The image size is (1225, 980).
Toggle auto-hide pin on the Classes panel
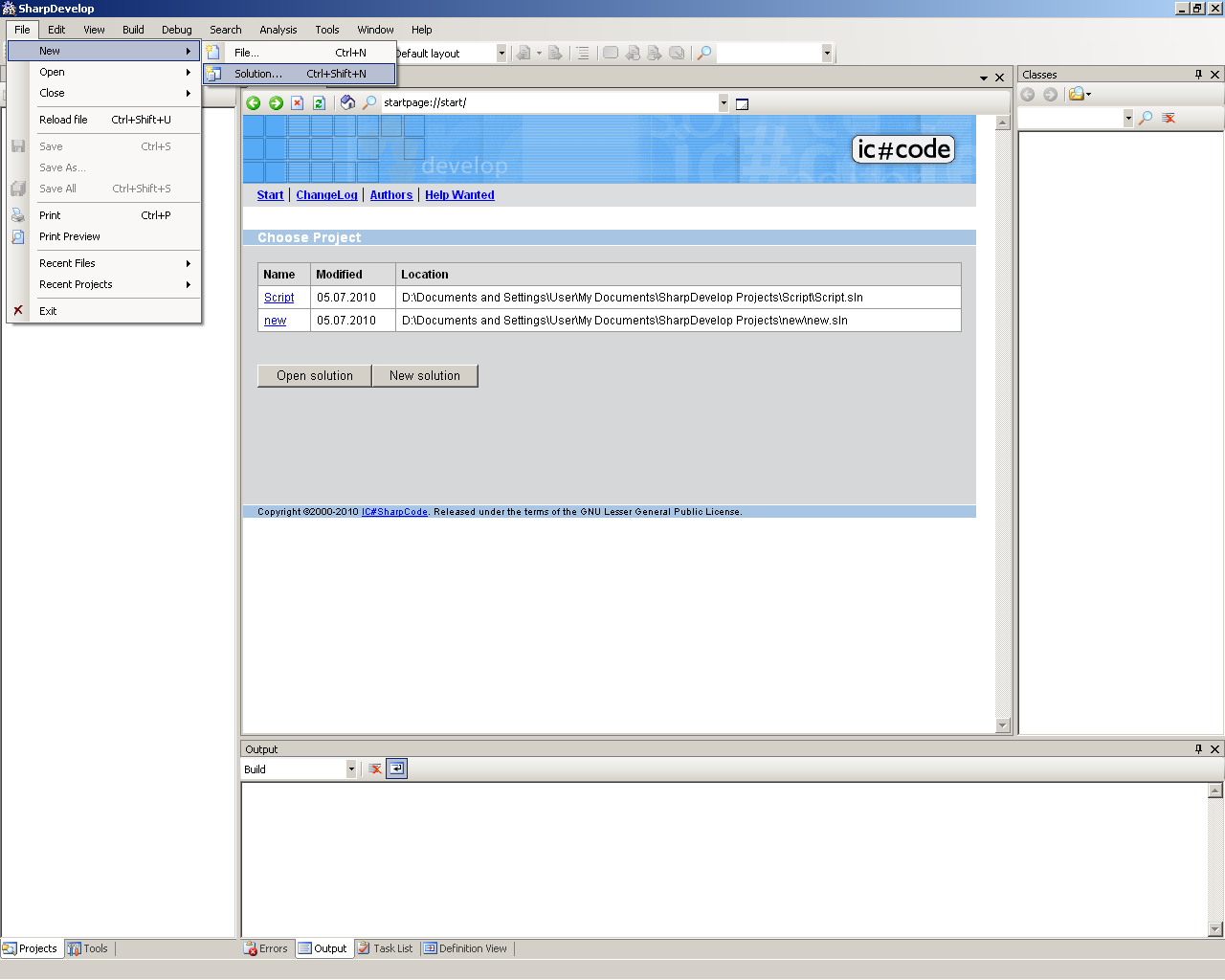pyautogui.click(x=1198, y=75)
